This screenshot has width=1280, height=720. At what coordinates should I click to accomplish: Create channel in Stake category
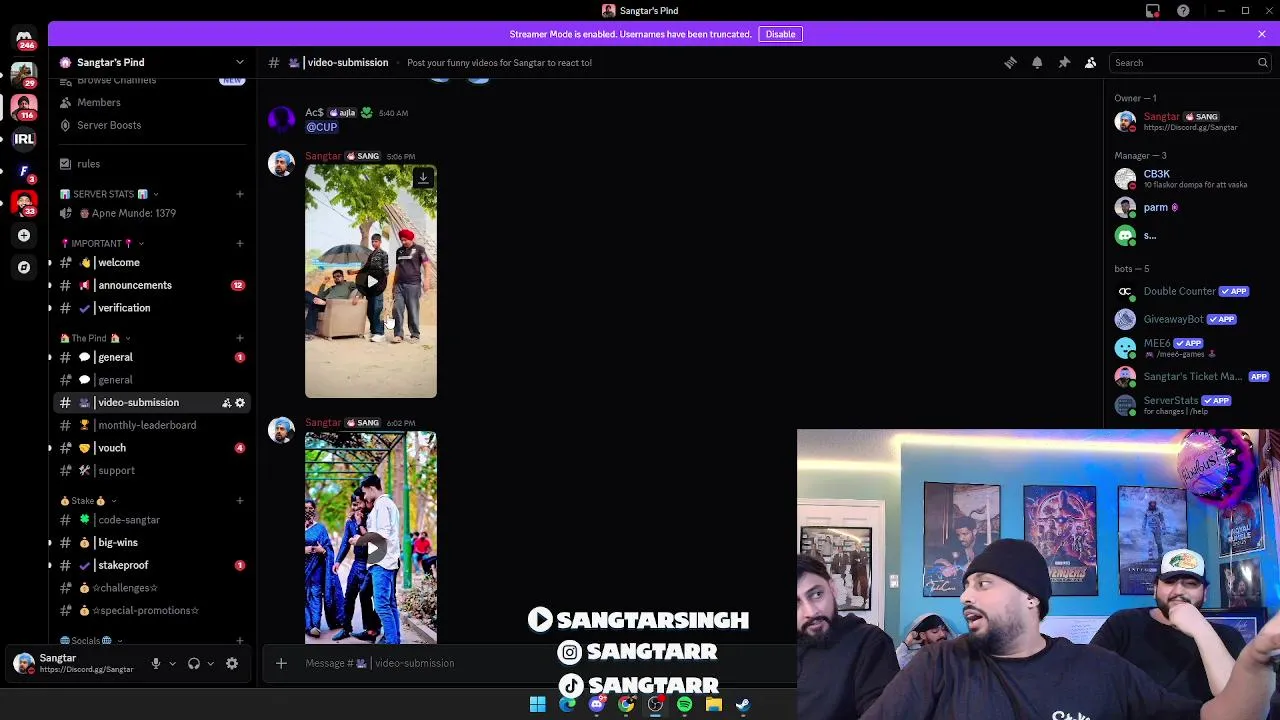239,500
